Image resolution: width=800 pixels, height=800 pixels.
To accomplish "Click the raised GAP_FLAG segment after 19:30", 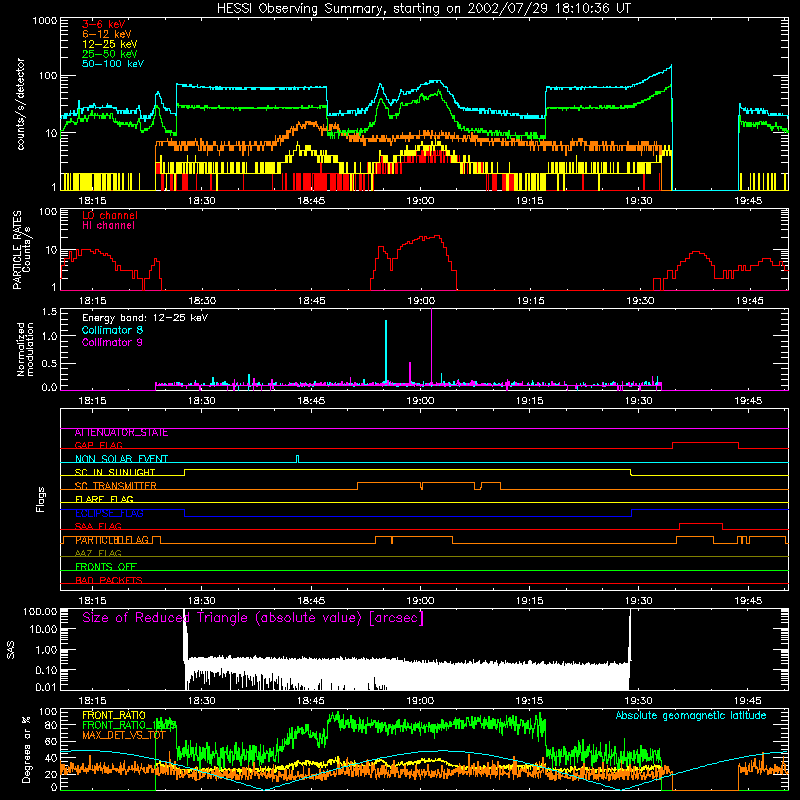I will coord(706,443).
